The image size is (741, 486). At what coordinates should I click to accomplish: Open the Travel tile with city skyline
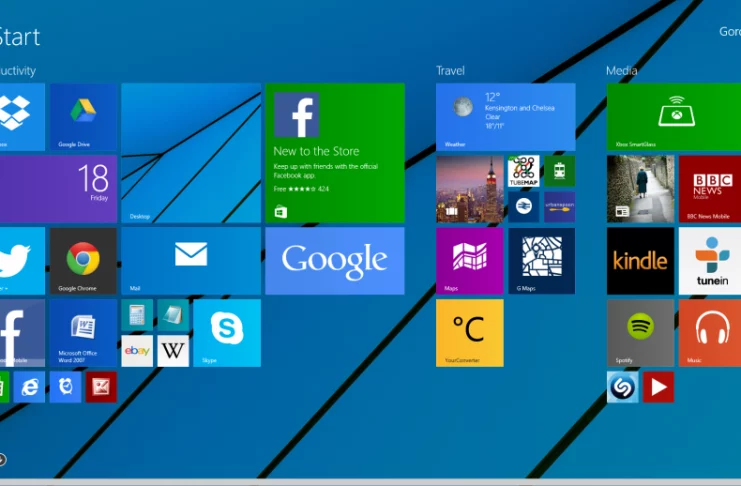tap(470, 189)
